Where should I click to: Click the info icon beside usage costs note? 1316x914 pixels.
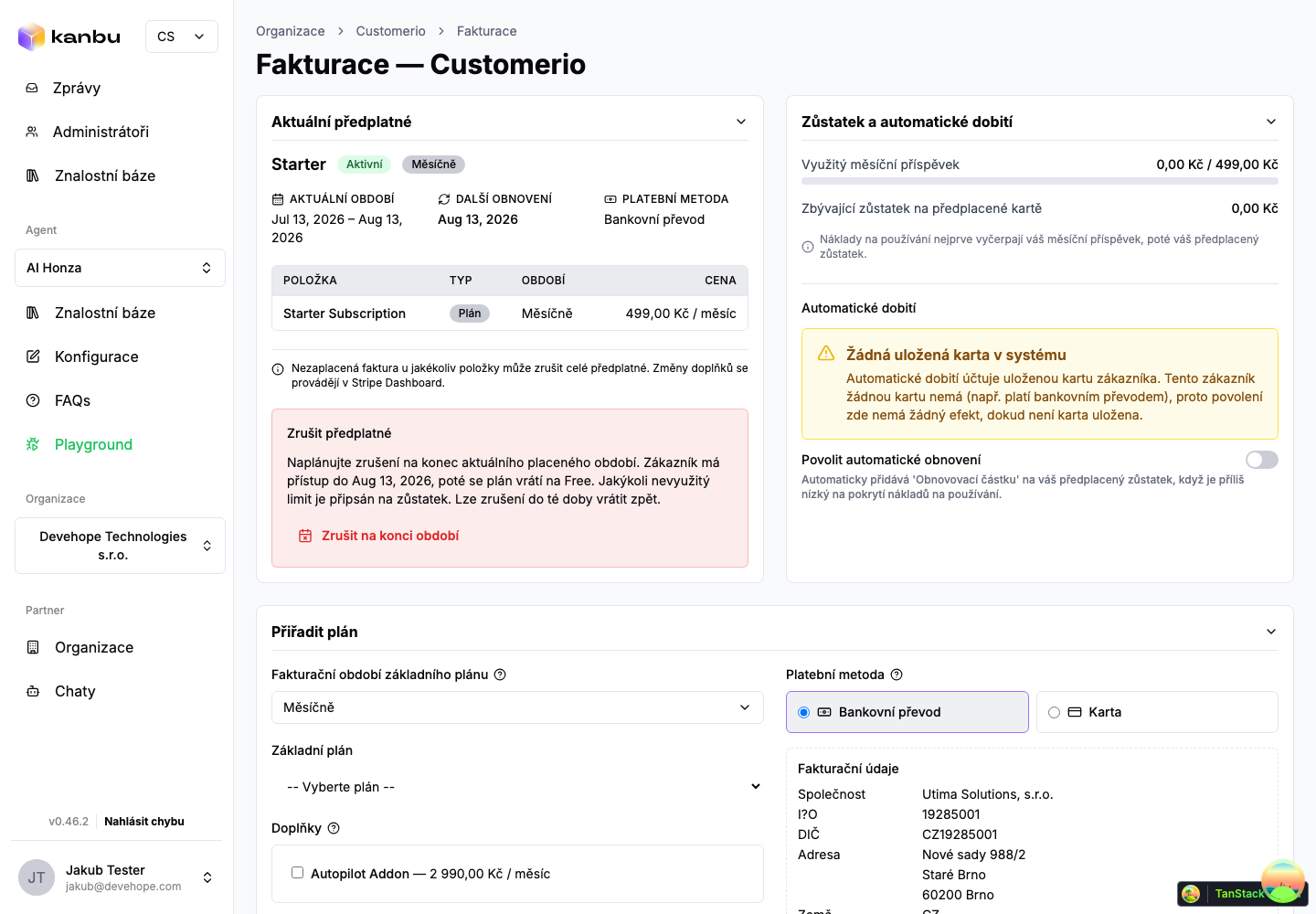click(x=808, y=247)
